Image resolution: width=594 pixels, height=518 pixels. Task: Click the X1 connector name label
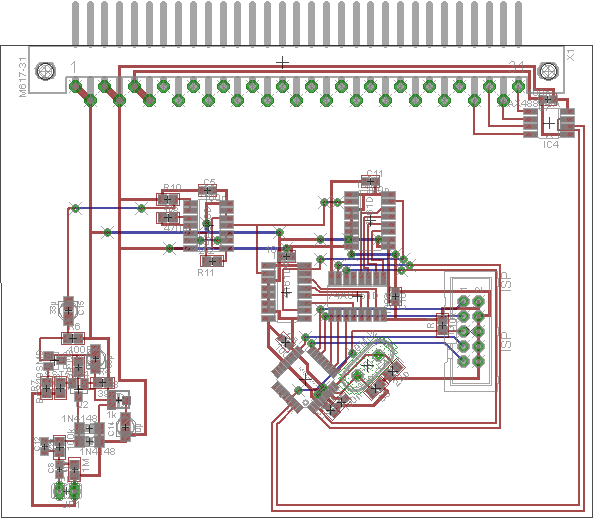pos(571,55)
